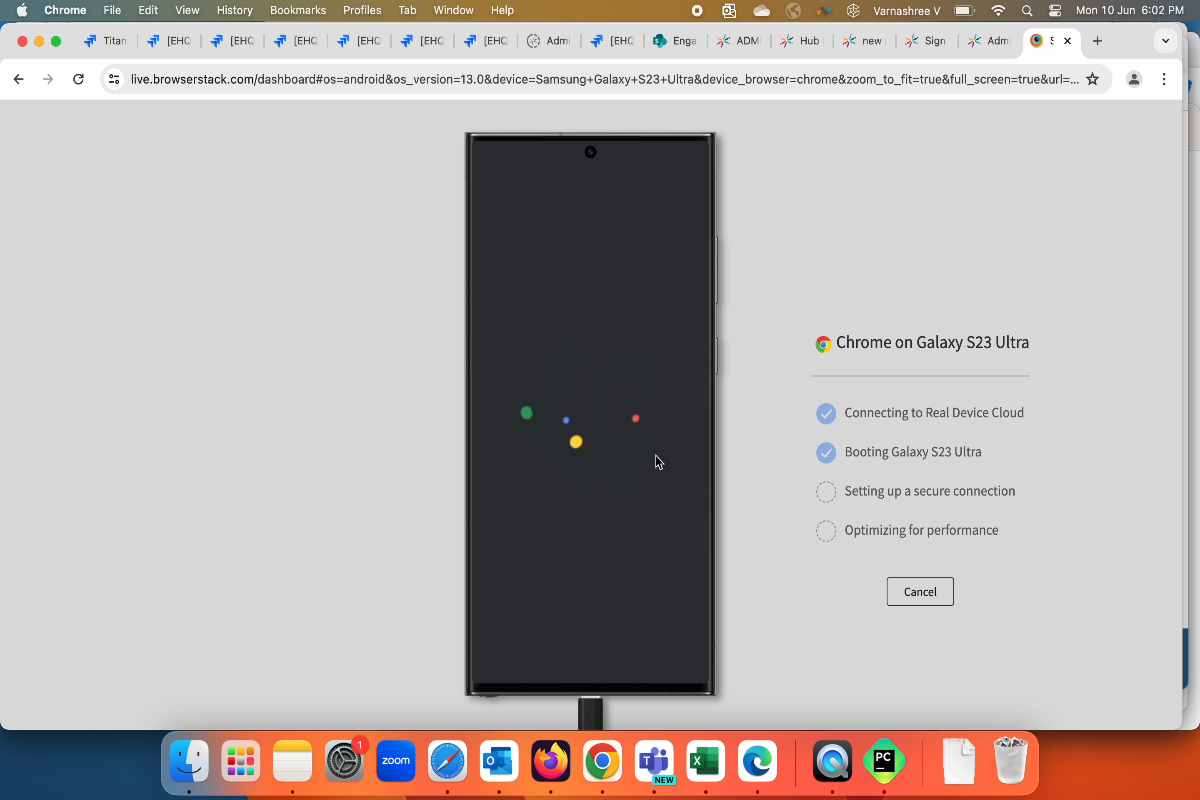Open System Settings with red badge

345,761
